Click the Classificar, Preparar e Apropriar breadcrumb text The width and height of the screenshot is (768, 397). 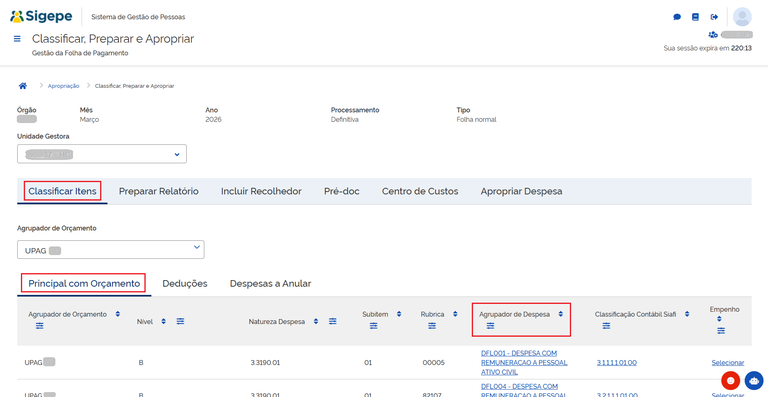coord(134,86)
